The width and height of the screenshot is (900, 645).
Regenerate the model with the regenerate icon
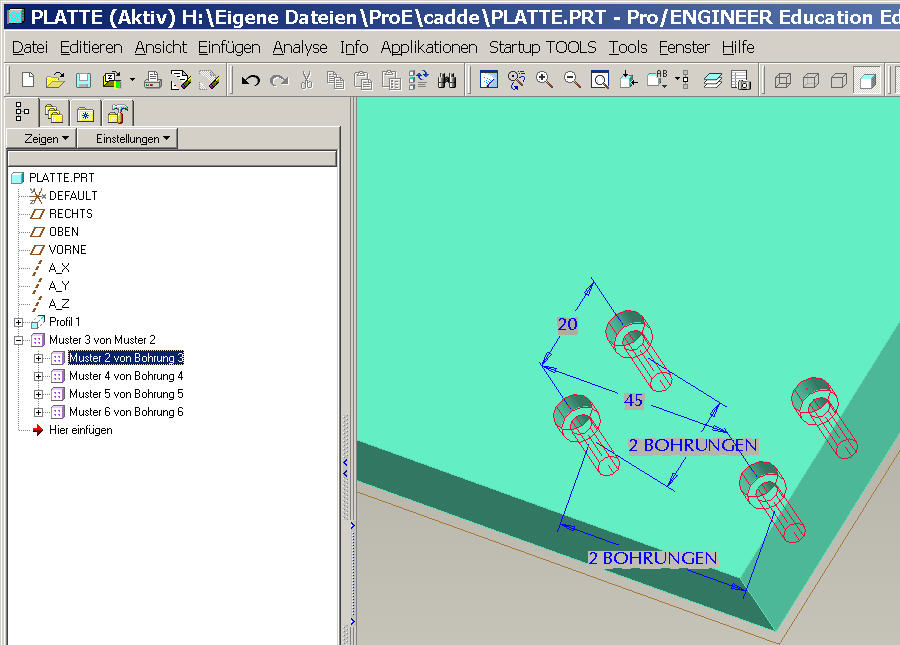click(419, 80)
